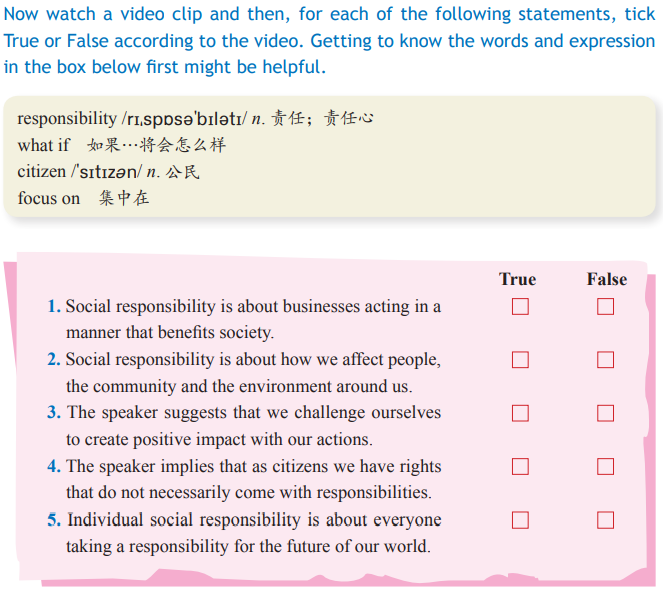Viewport: 663px width, 589px height.
Task: Check the False box for statement 3
Action: pos(605,413)
